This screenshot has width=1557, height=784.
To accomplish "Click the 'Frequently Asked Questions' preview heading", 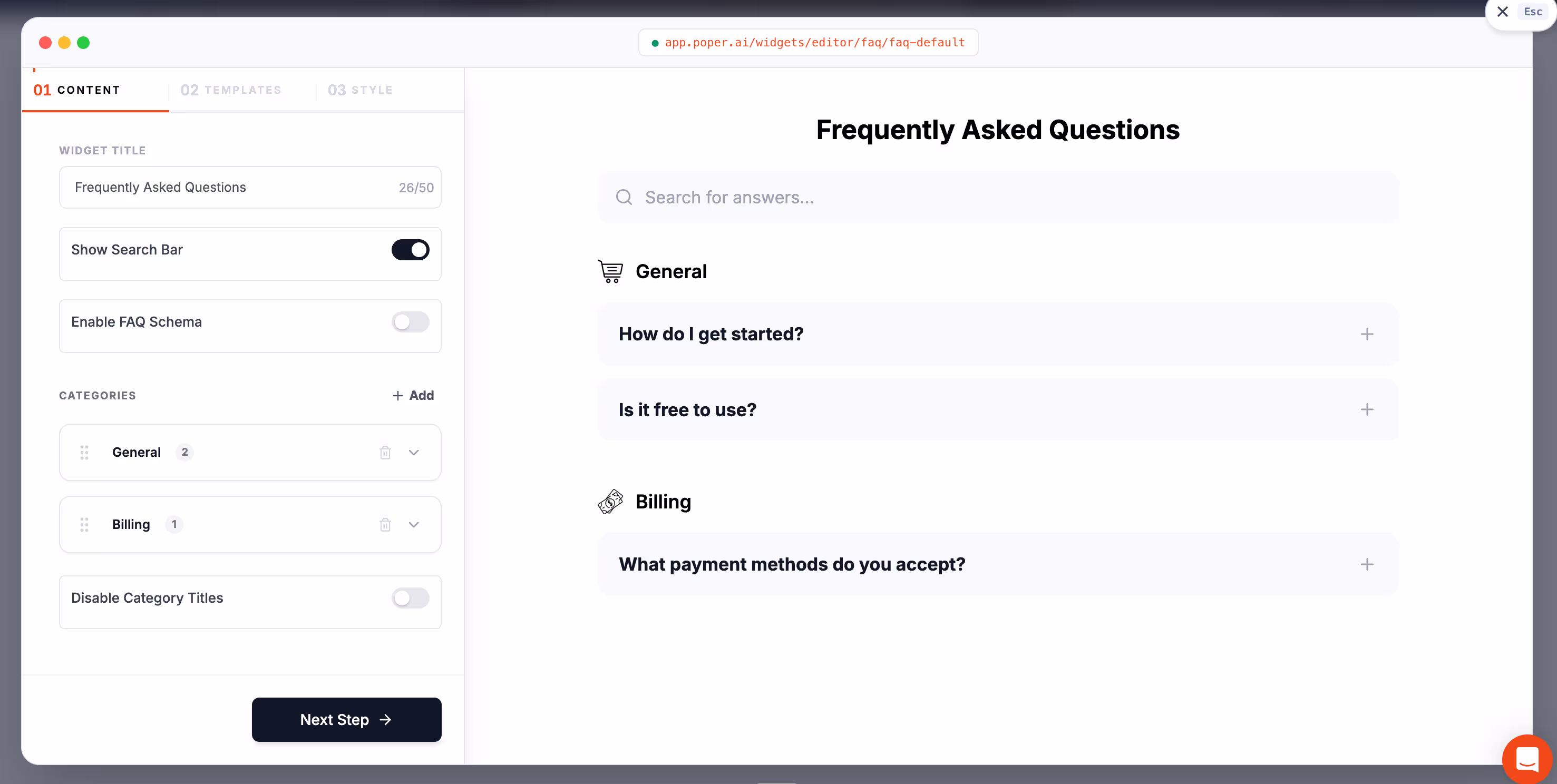I will tap(998, 130).
